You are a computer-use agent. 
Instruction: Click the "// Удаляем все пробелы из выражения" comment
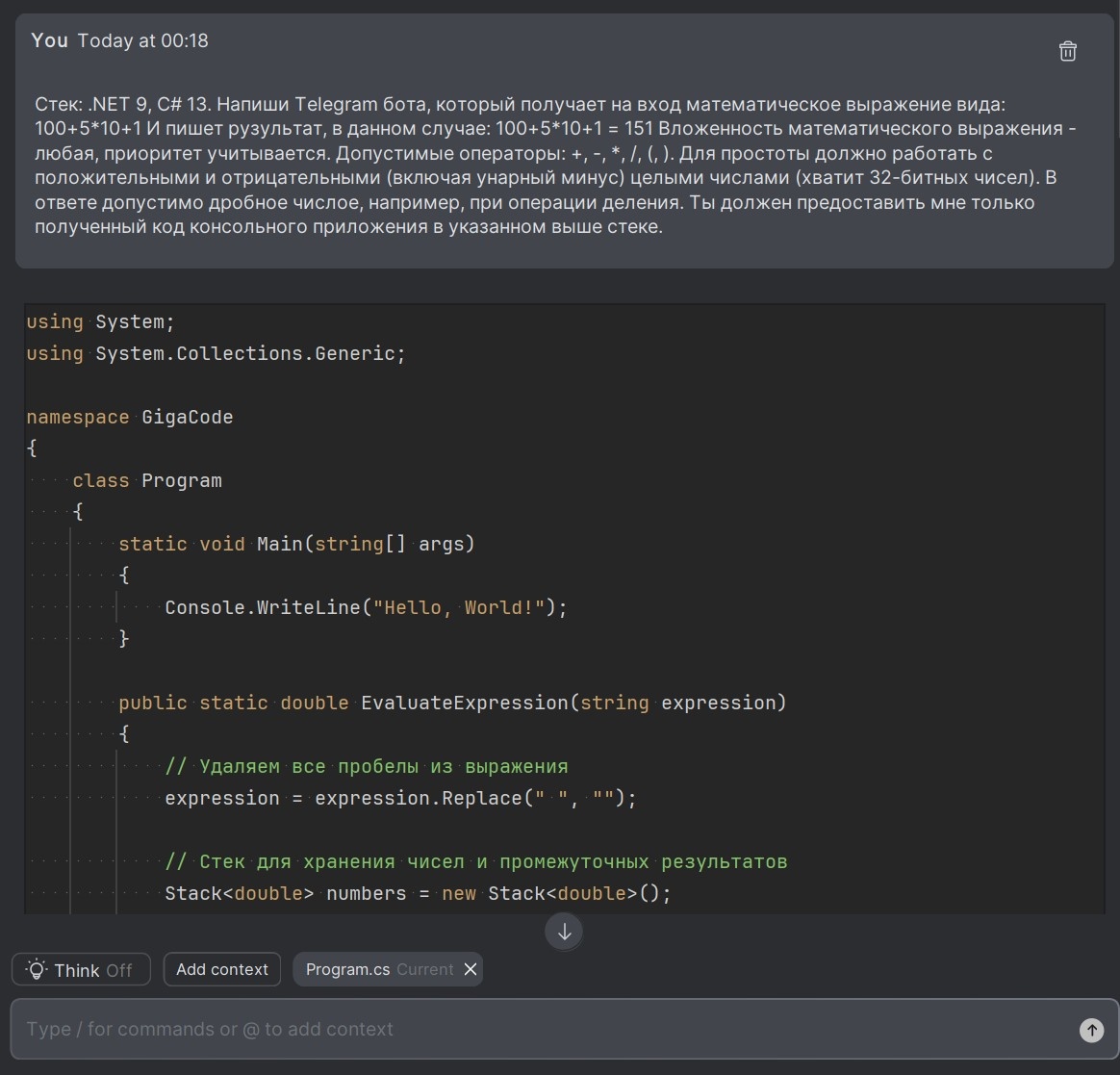(x=367, y=766)
